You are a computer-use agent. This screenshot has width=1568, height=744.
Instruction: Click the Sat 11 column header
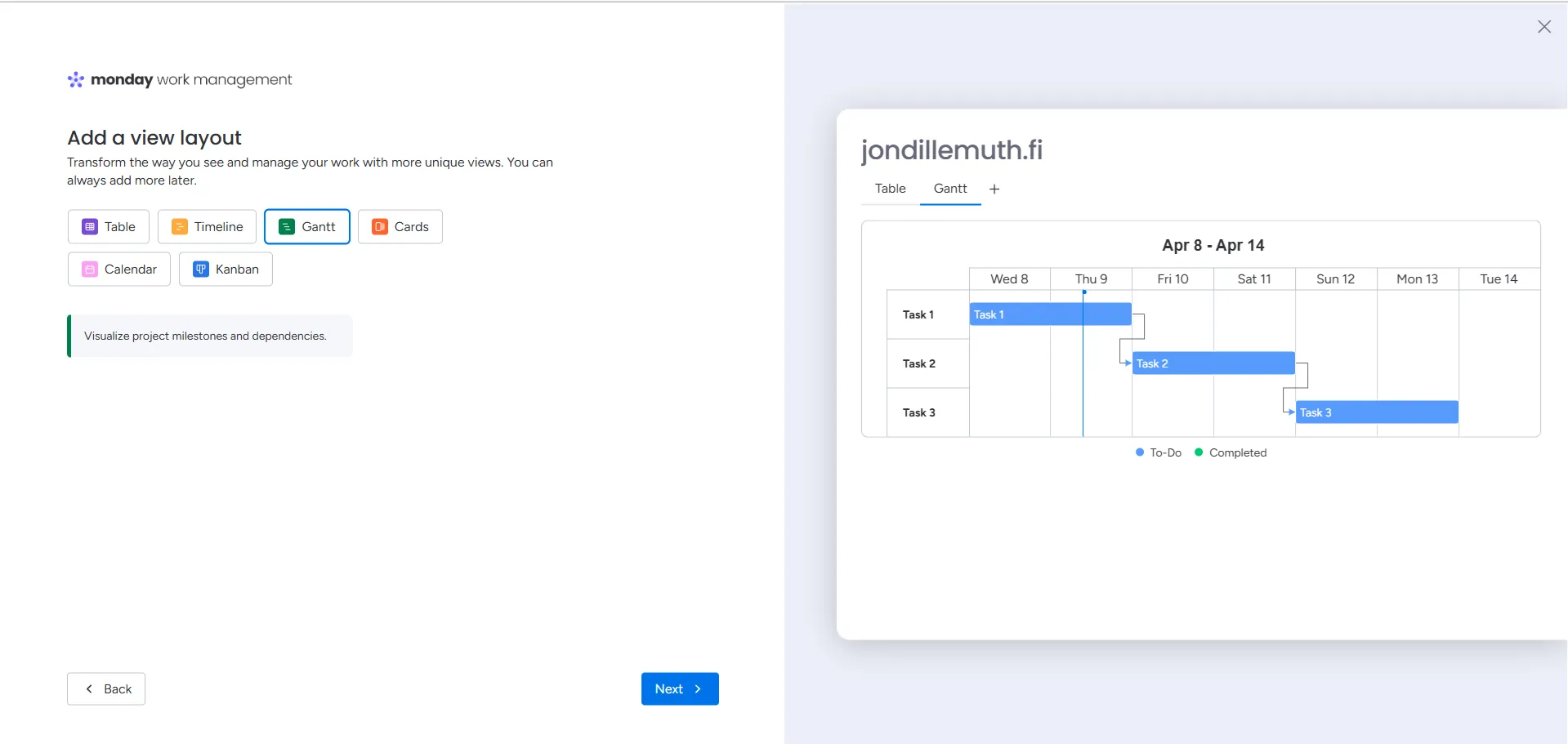click(1254, 279)
